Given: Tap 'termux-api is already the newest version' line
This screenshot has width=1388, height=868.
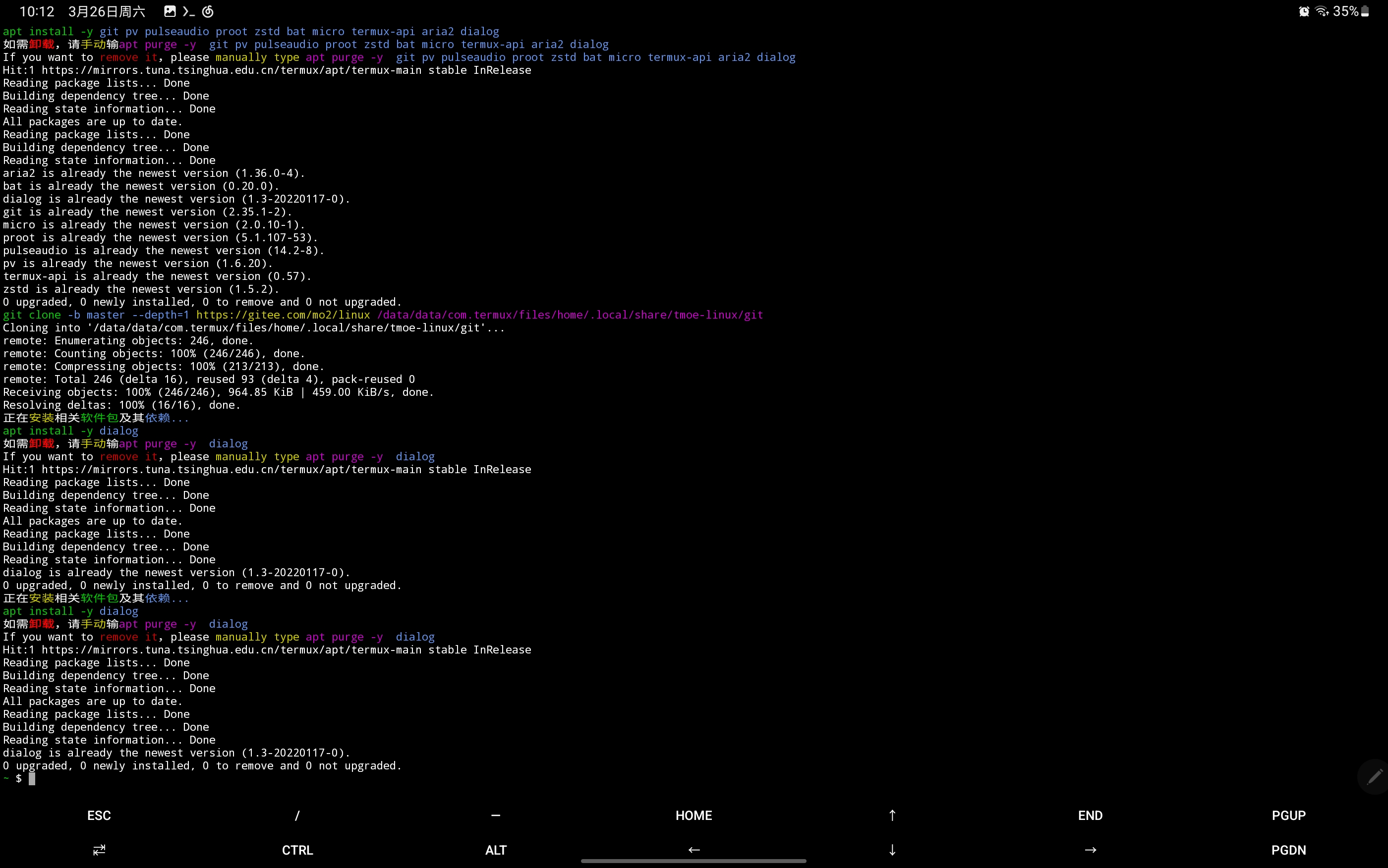Looking at the screenshot, I should point(157,276).
